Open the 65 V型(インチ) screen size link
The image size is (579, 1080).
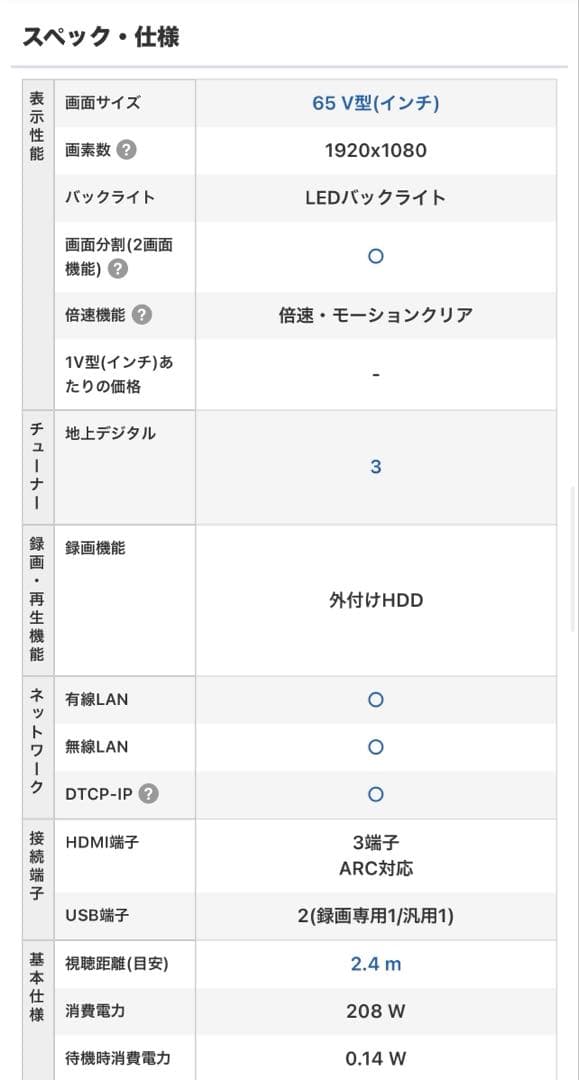coord(374,103)
